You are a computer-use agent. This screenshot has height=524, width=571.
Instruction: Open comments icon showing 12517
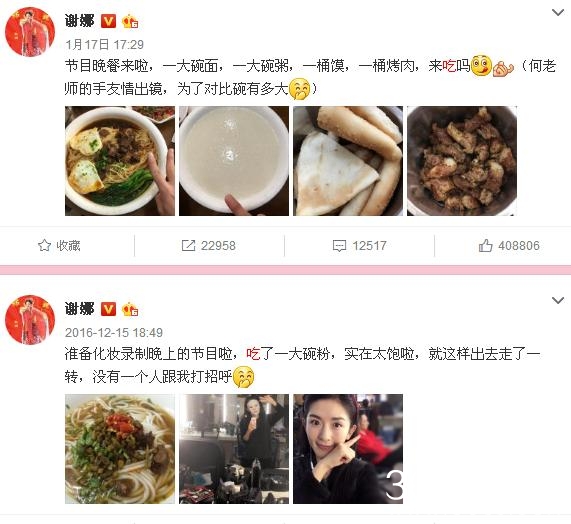339,246
